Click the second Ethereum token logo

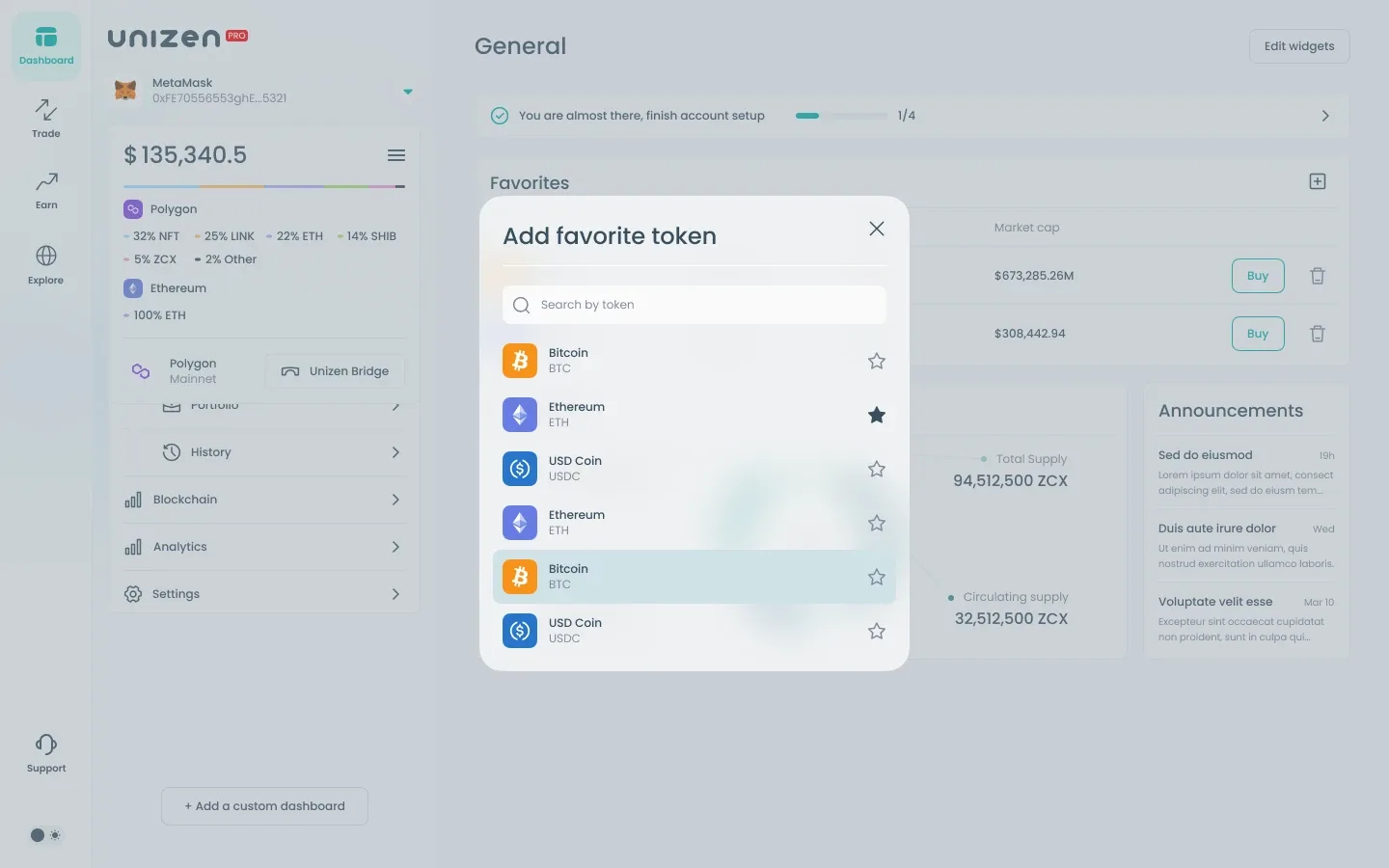pyautogui.click(x=520, y=523)
